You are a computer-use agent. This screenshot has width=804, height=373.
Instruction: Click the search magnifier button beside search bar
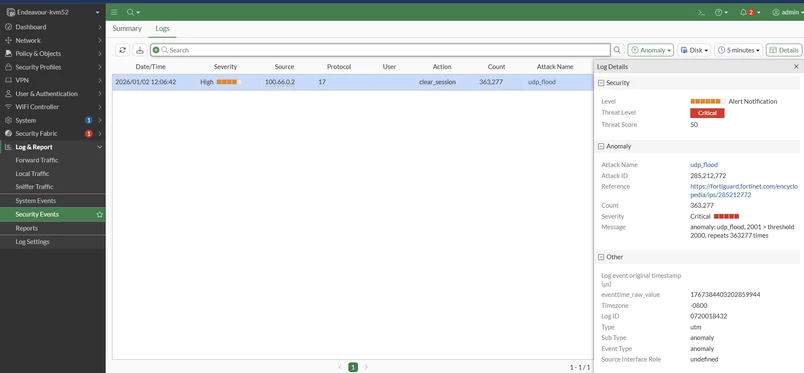617,50
